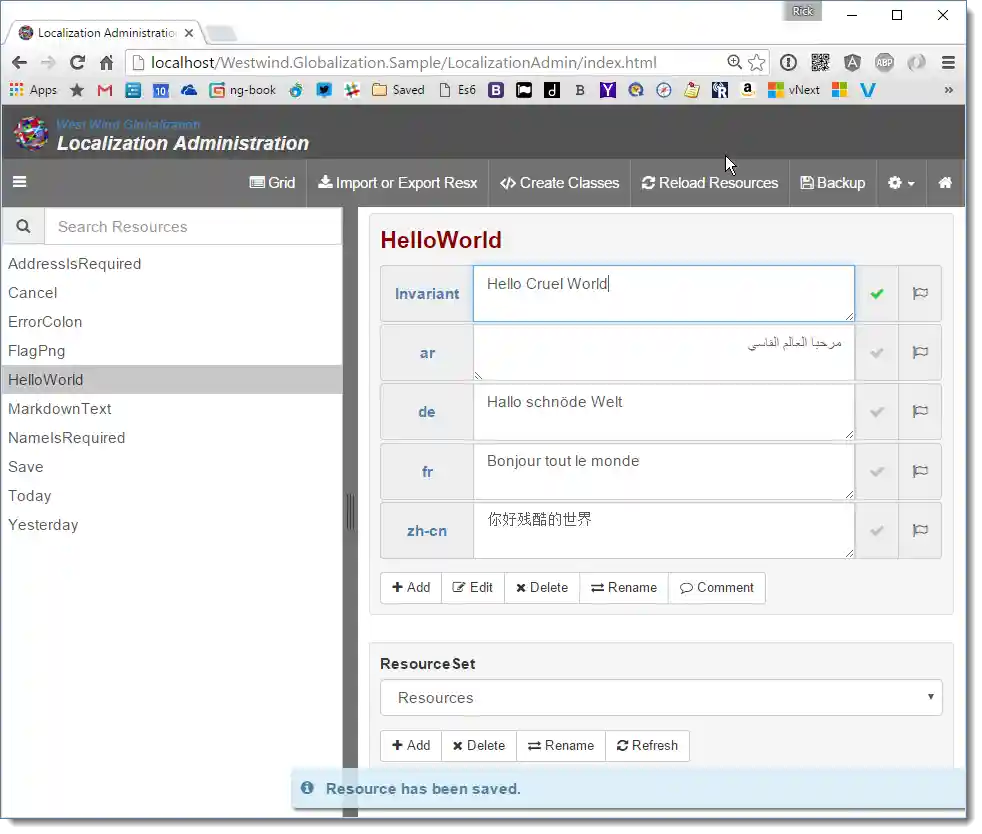Toggle the flag icon for the German translation

[920, 411]
